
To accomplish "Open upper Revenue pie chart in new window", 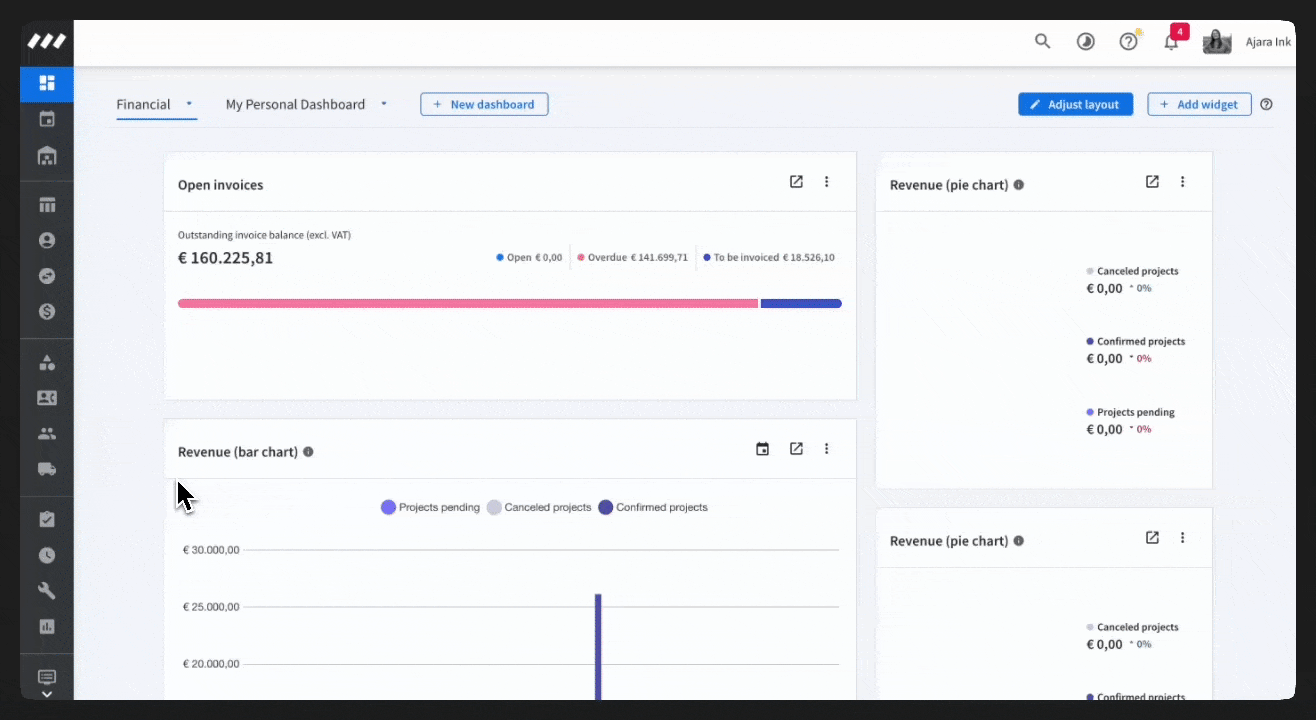I will pos(1152,182).
